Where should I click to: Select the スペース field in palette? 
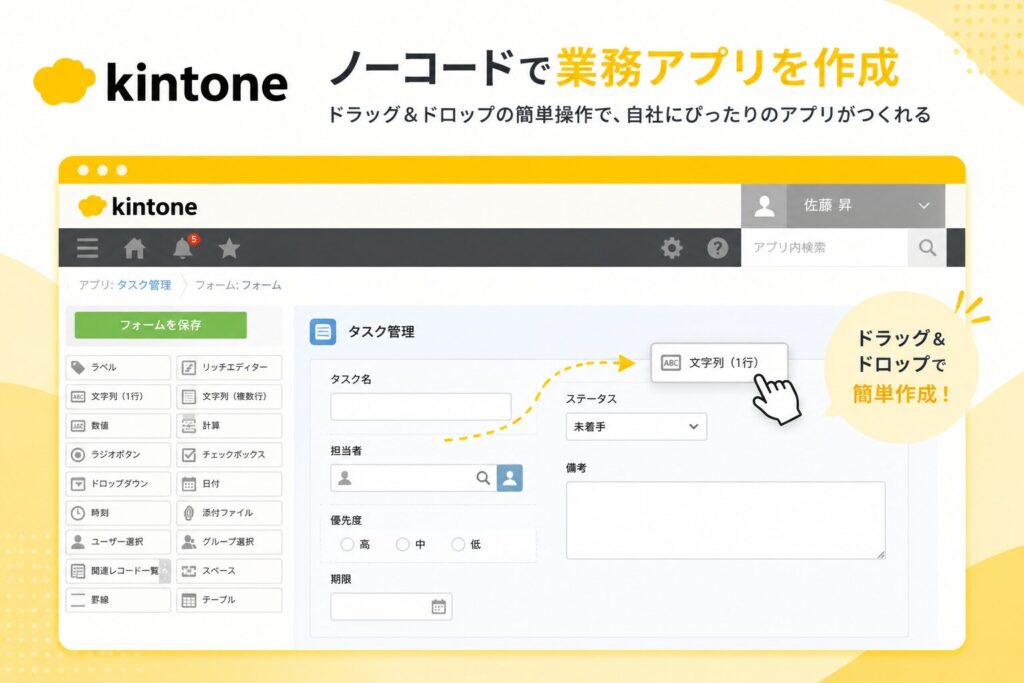click(x=229, y=571)
